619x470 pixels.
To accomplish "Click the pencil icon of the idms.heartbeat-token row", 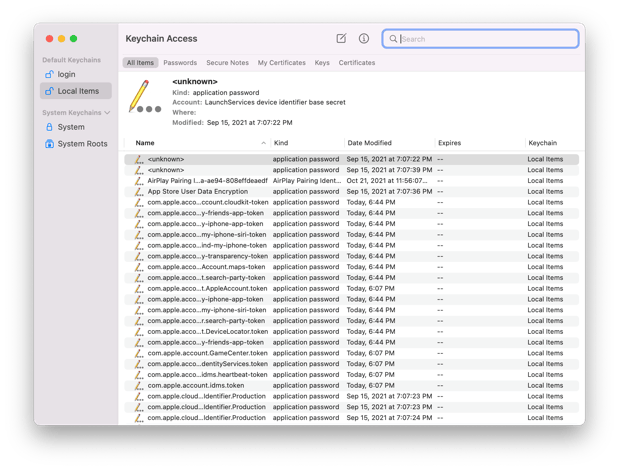I will [139, 375].
